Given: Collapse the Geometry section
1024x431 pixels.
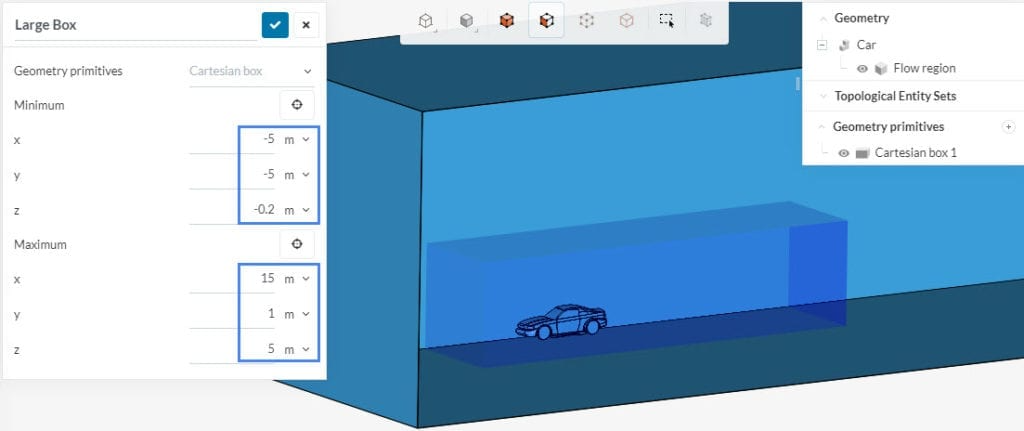Looking at the screenshot, I should (823, 18).
